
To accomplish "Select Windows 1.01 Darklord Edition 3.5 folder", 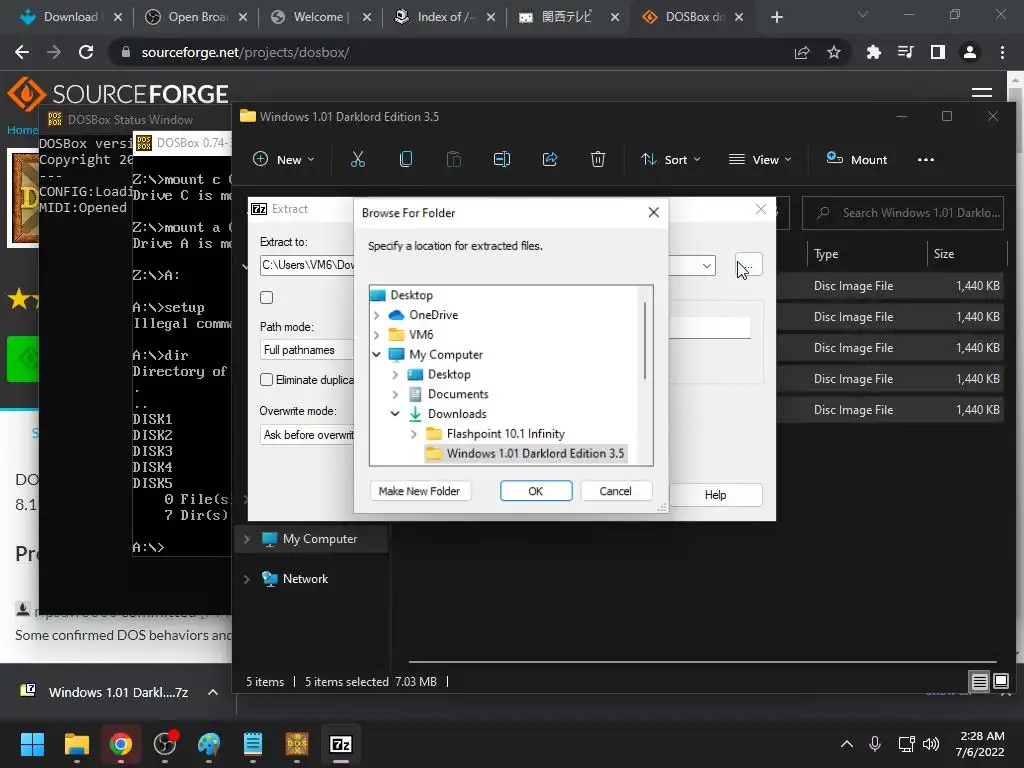I will [x=526, y=453].
